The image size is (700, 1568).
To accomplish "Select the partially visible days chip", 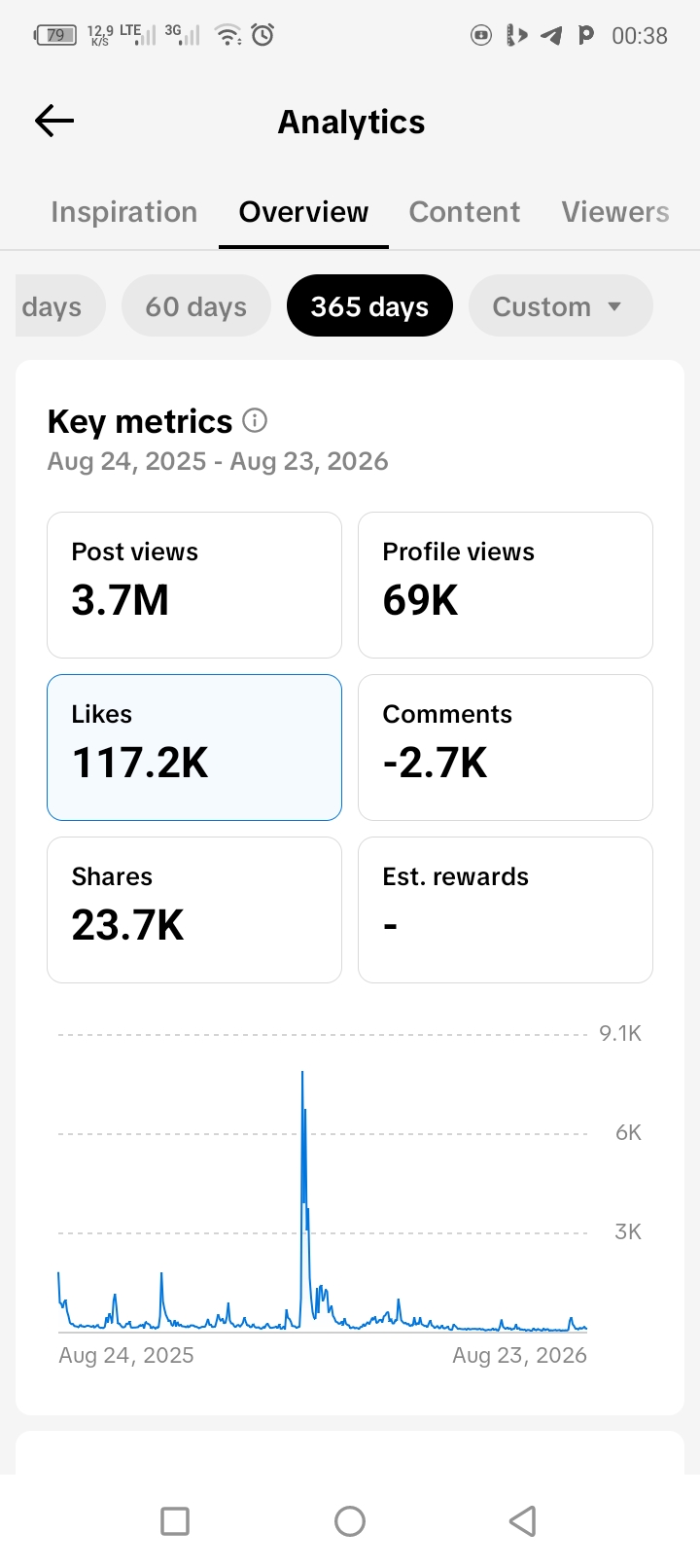I will click(x=58, y=306).
